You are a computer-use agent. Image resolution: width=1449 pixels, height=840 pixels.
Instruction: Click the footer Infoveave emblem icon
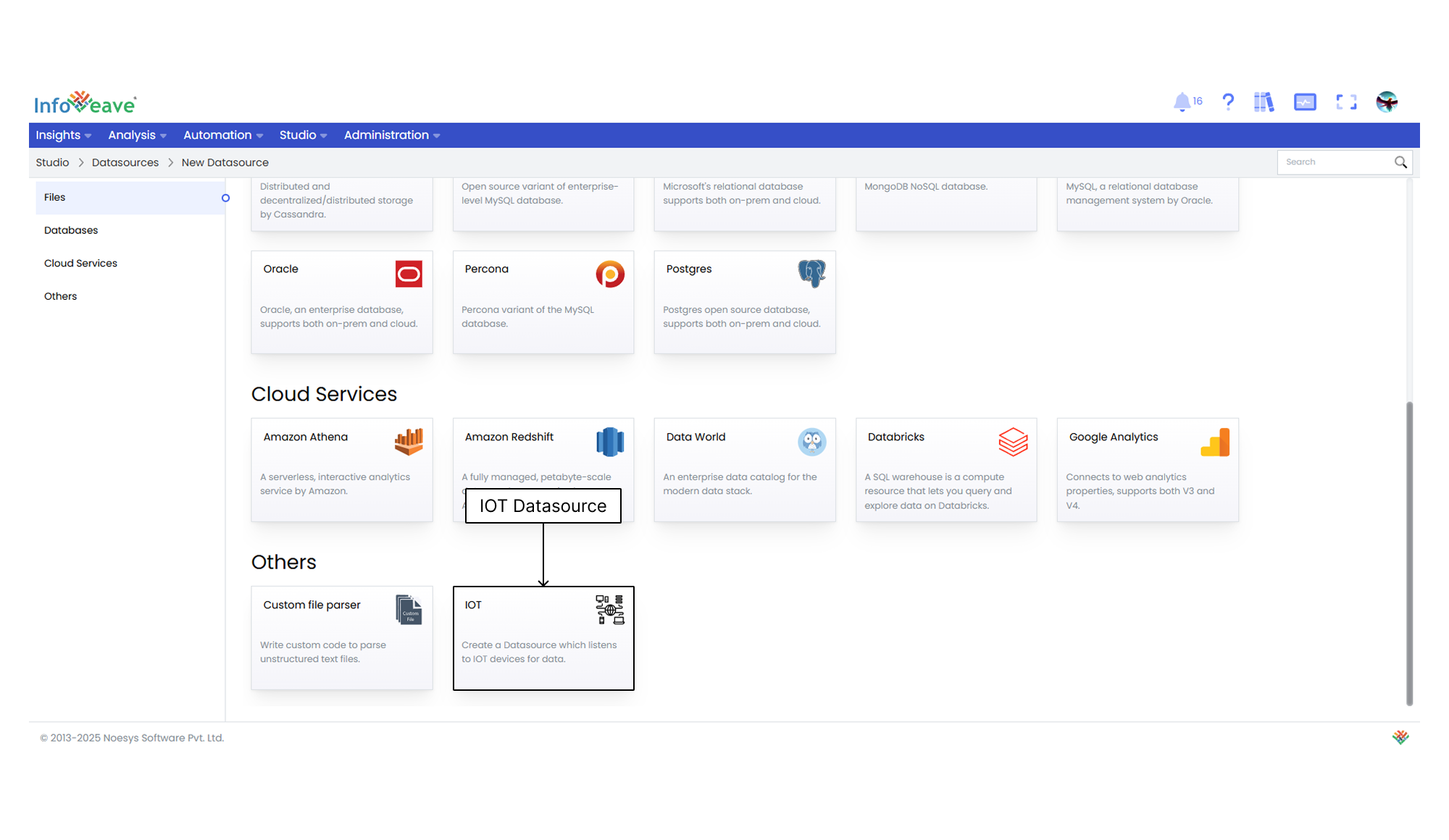tap(1400, 737)
